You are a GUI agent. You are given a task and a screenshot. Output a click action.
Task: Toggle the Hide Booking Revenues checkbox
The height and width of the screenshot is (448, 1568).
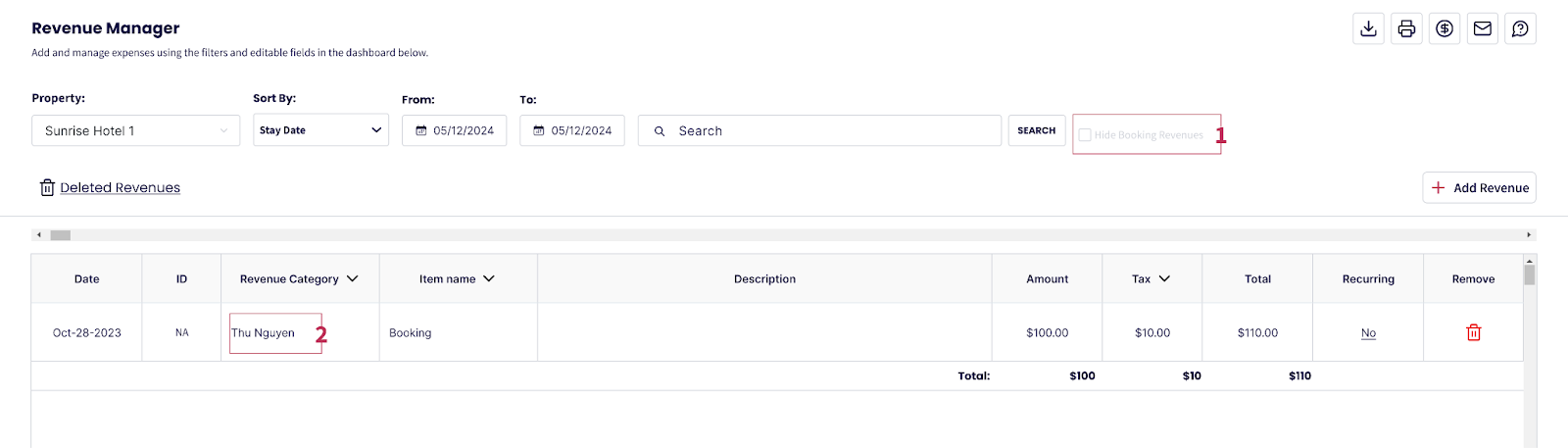tap(1085, 135)
